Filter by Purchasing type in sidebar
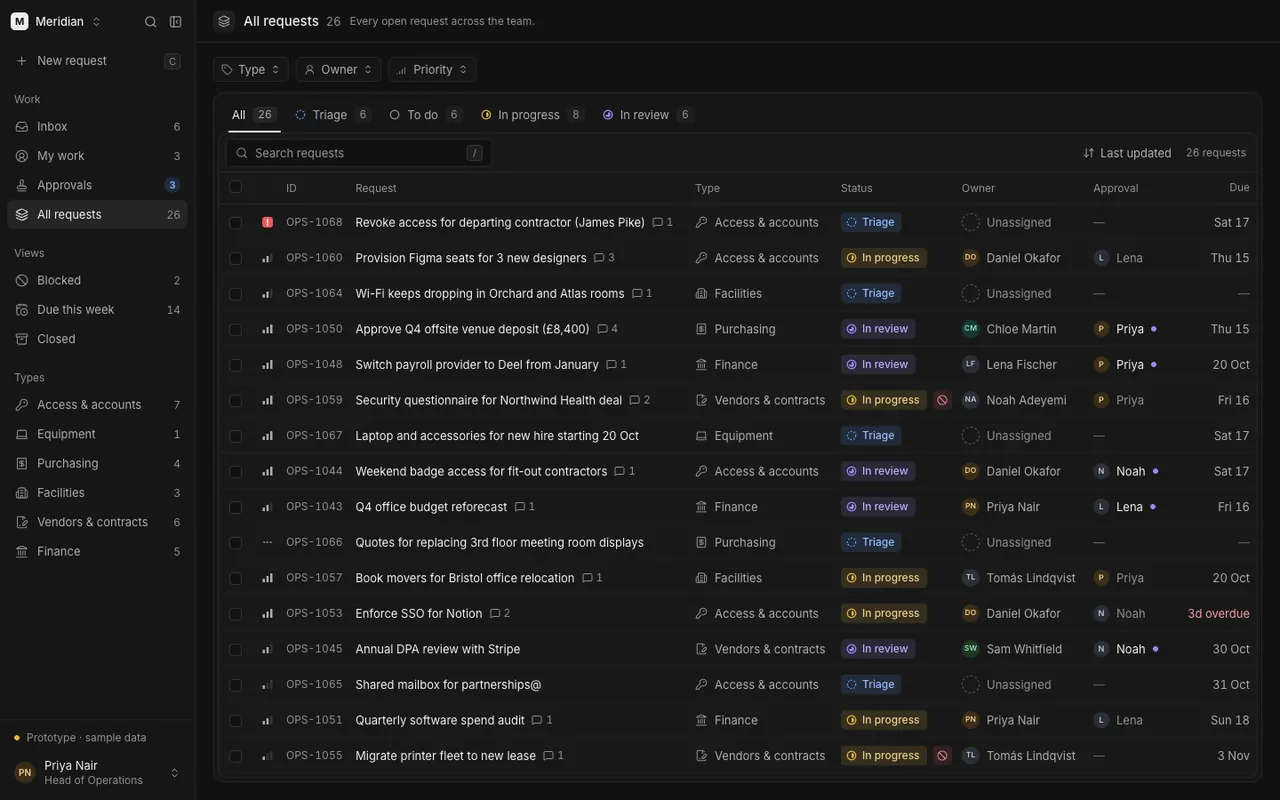 (97, 464)
